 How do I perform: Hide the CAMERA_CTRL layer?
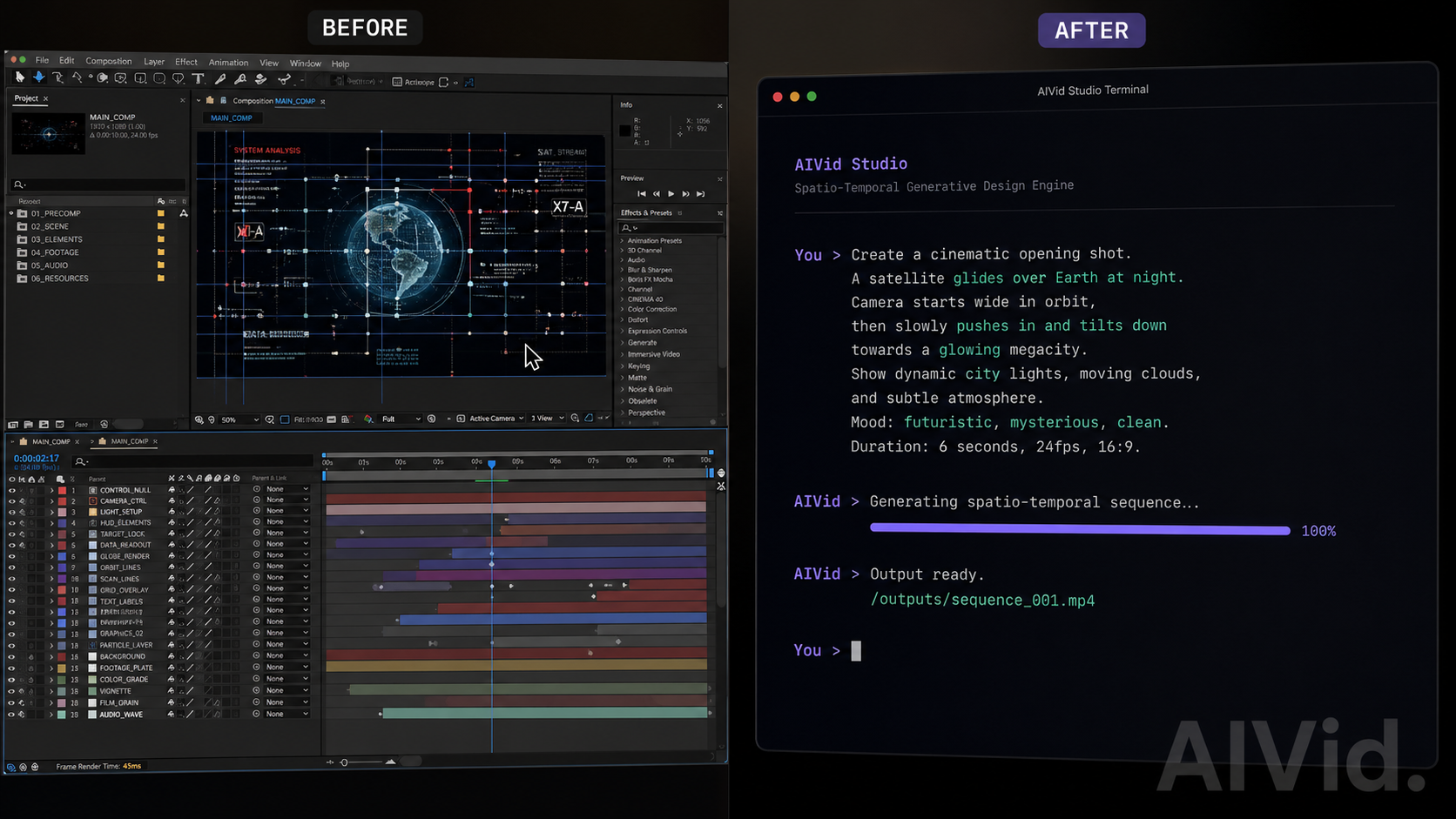tap(11, 501)
